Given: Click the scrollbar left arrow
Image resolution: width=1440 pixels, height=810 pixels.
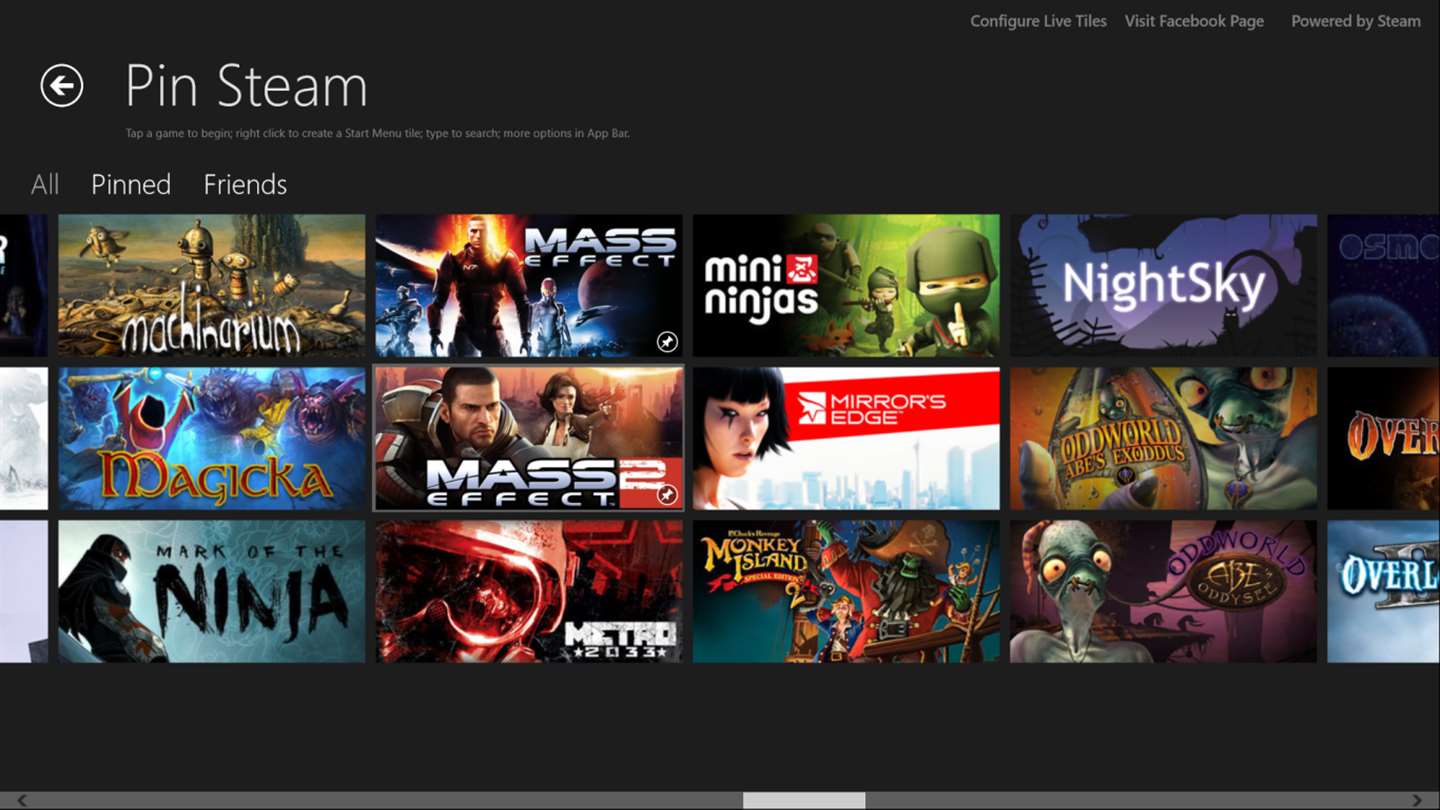Looking at the screenshot, I should [x=21, y=800].
